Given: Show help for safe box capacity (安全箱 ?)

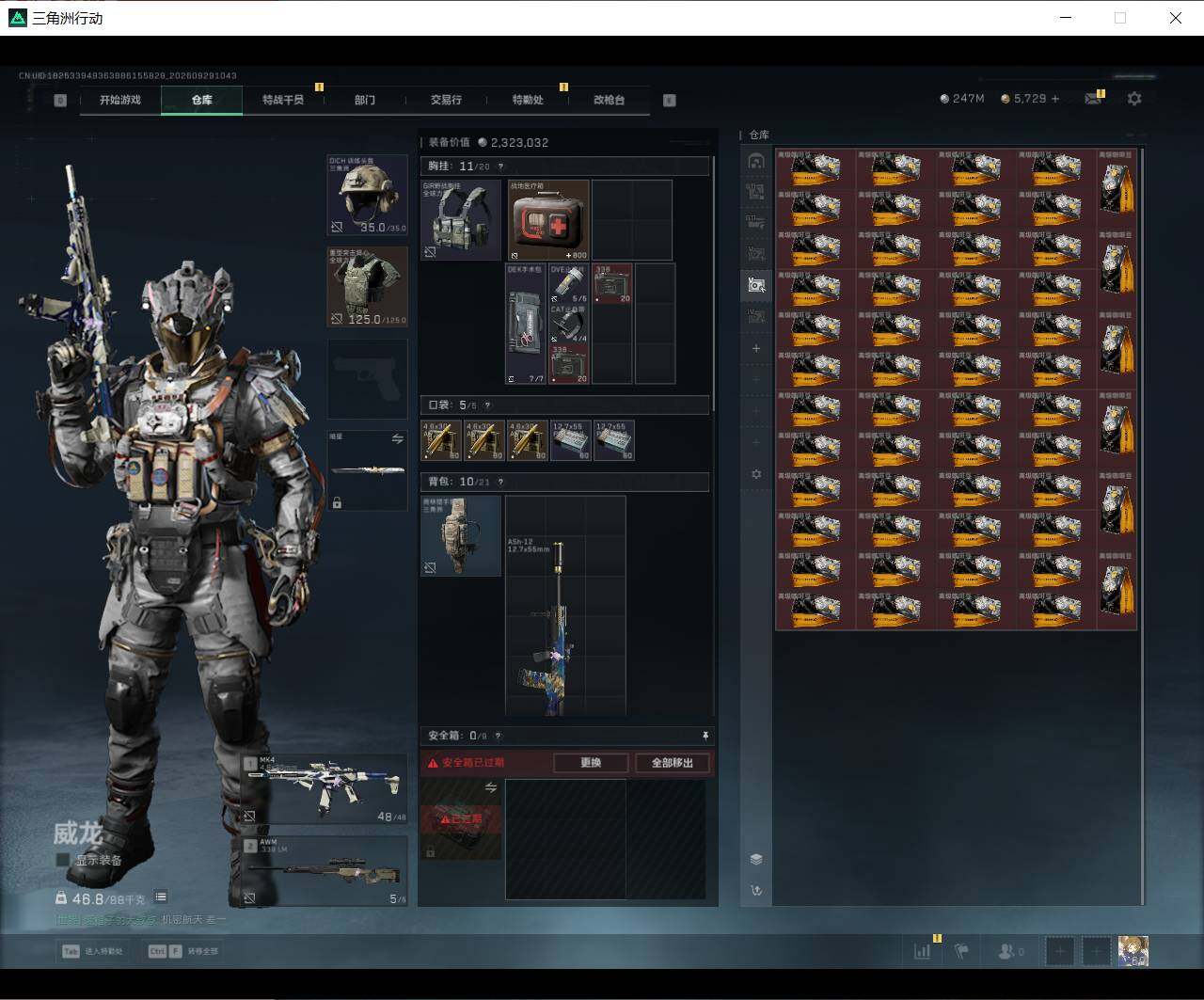Looking at the screenshot, I should click(x=498, y=736).
